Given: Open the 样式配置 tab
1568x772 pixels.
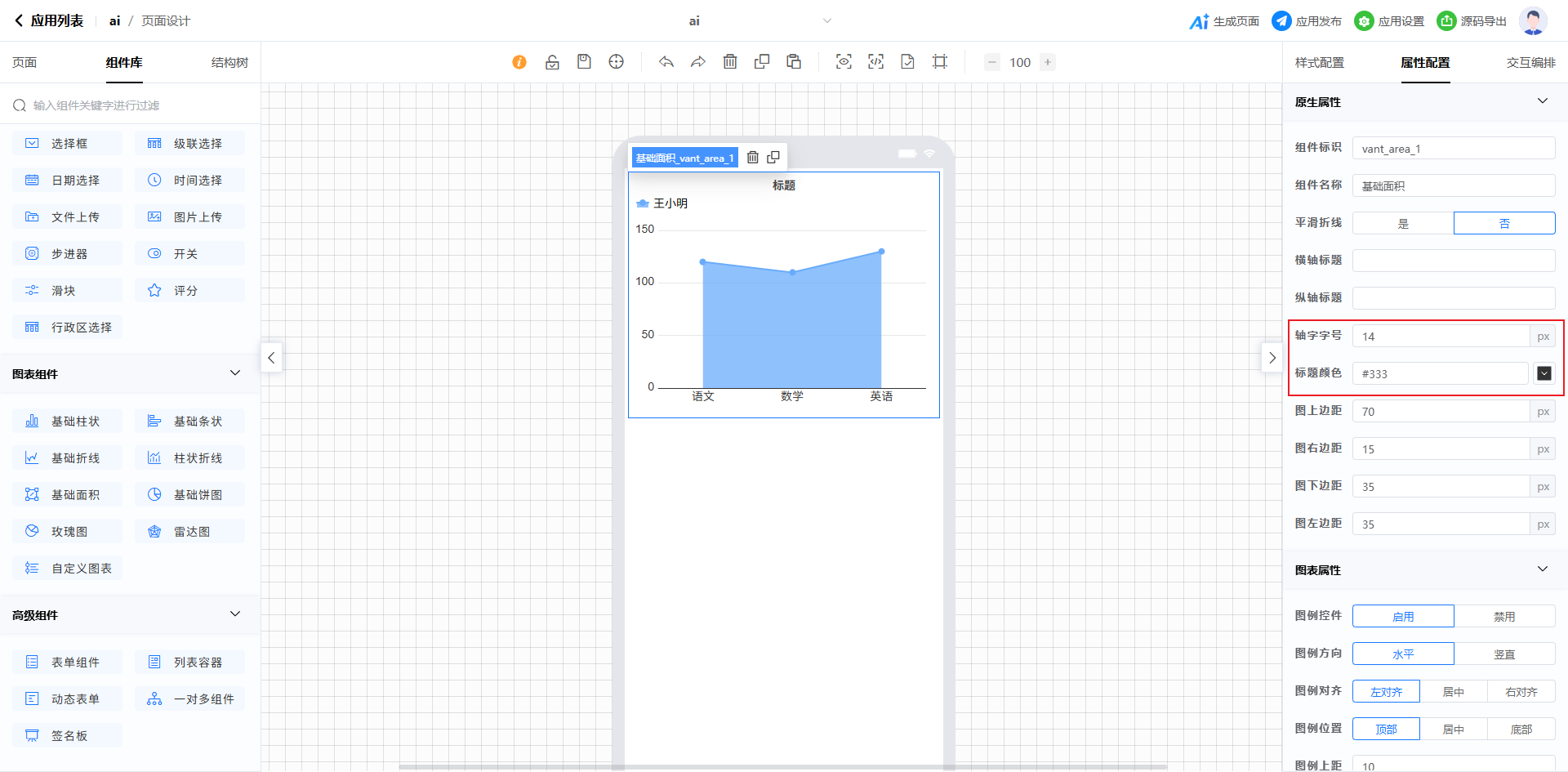Looking at the screenshot, I should [x=1319, y=63].
